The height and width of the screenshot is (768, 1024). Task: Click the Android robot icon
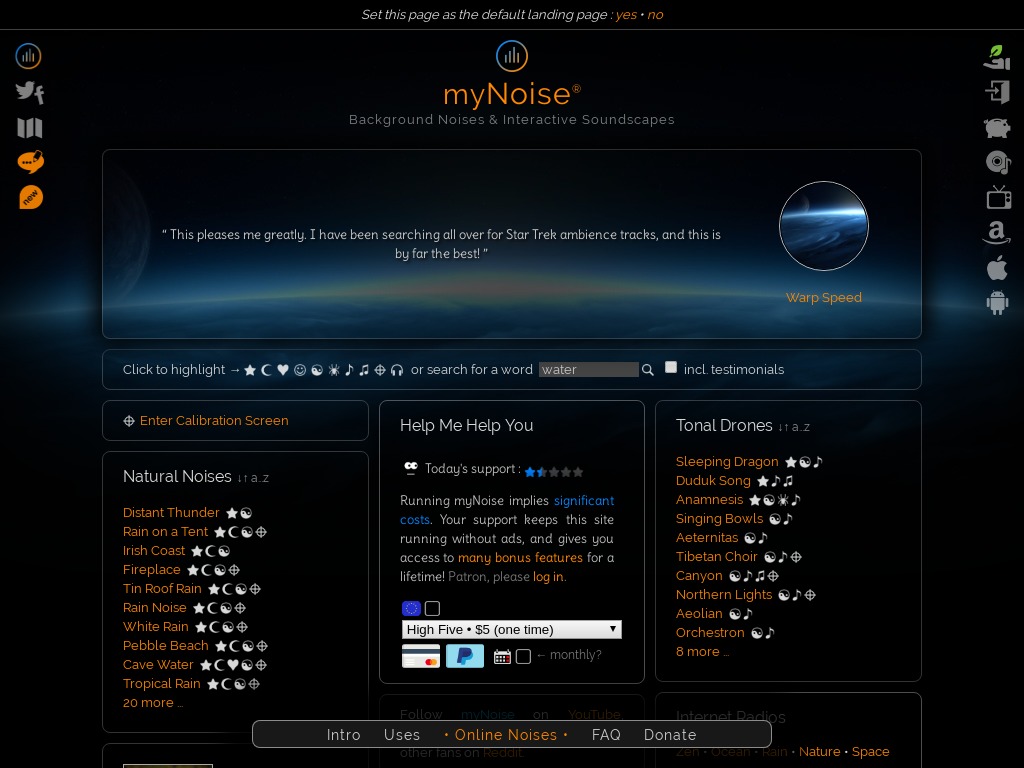click(997, 302)
